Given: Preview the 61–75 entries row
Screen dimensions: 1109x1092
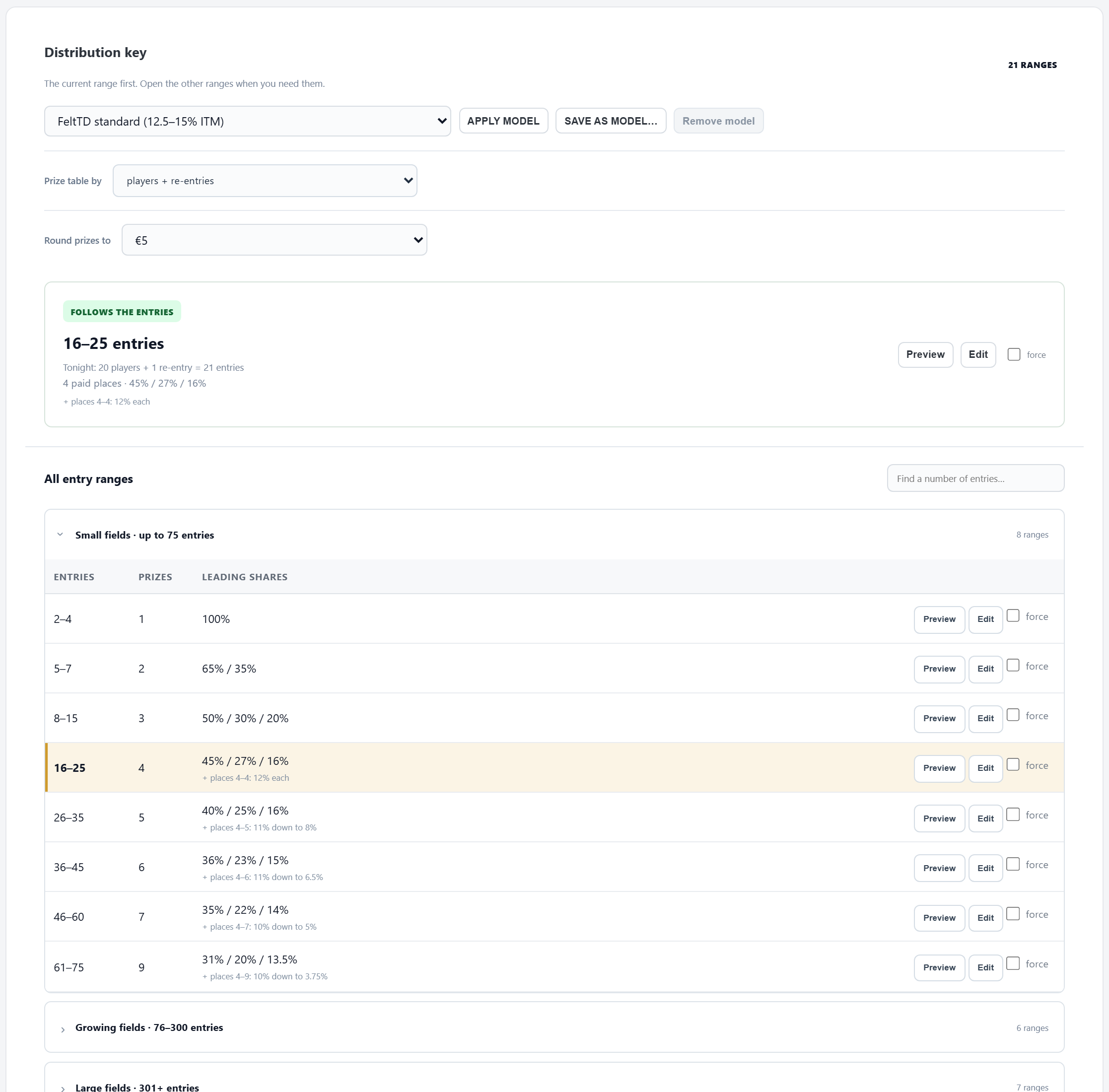Looking at the screenshot, I should (x=939, y=967).
